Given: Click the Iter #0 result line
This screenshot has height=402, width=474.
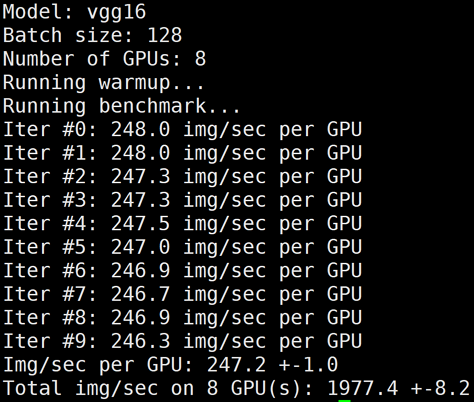Looking at the screenshot, I should pyautogui.click(x=182, y=130).
